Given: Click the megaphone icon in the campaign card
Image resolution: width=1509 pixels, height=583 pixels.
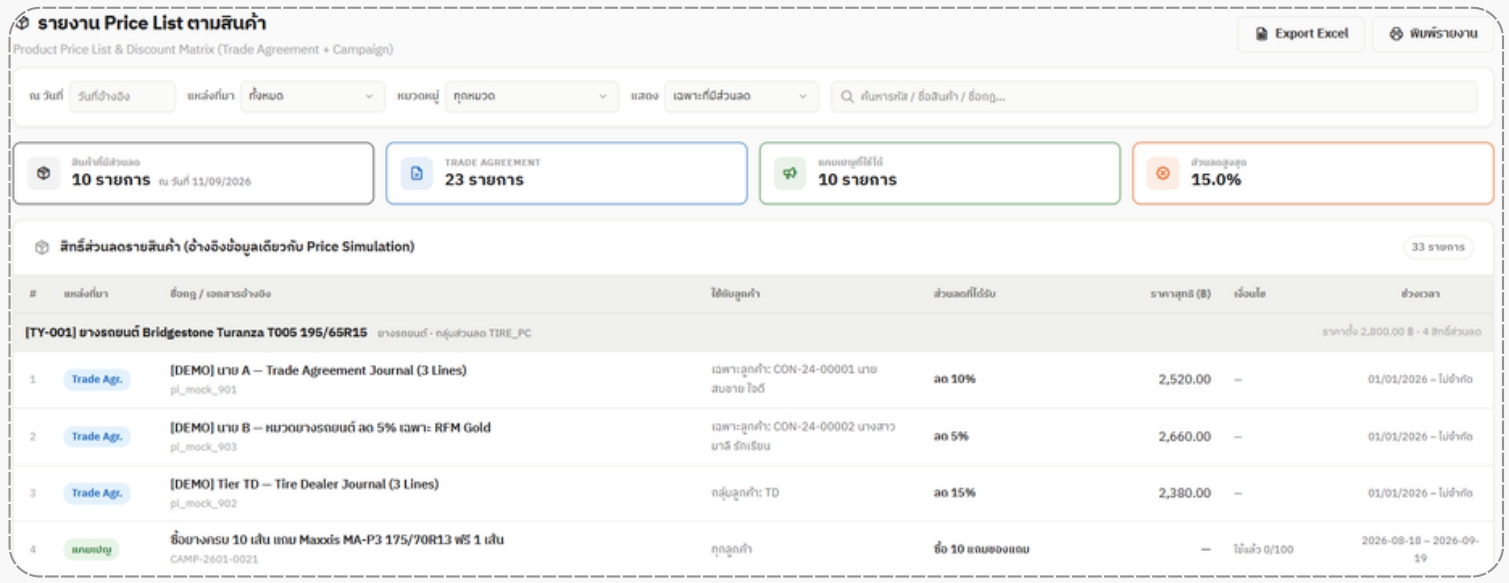Looking at the screenshot, I should (790, 173).
